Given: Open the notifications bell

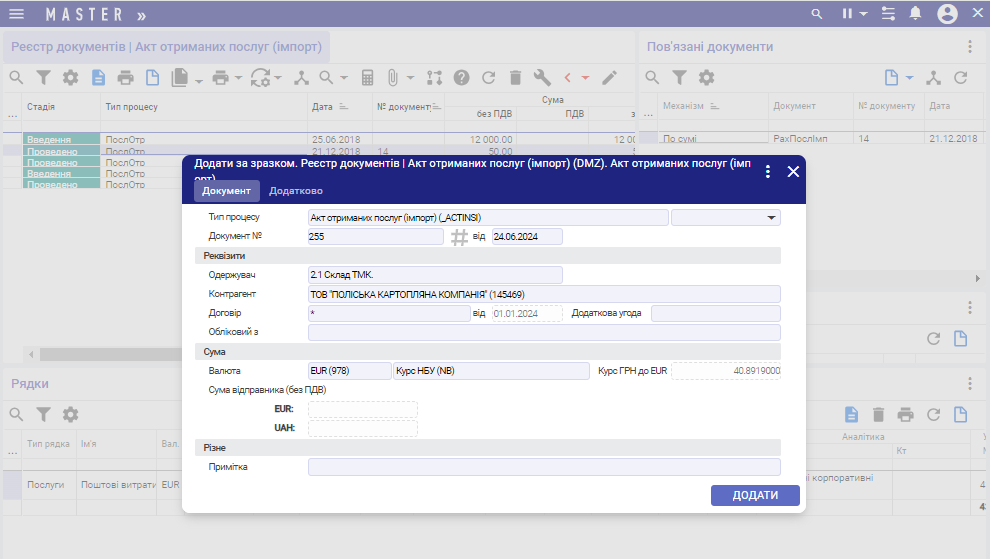Looking at the screenshot, I should click(915, 14).
